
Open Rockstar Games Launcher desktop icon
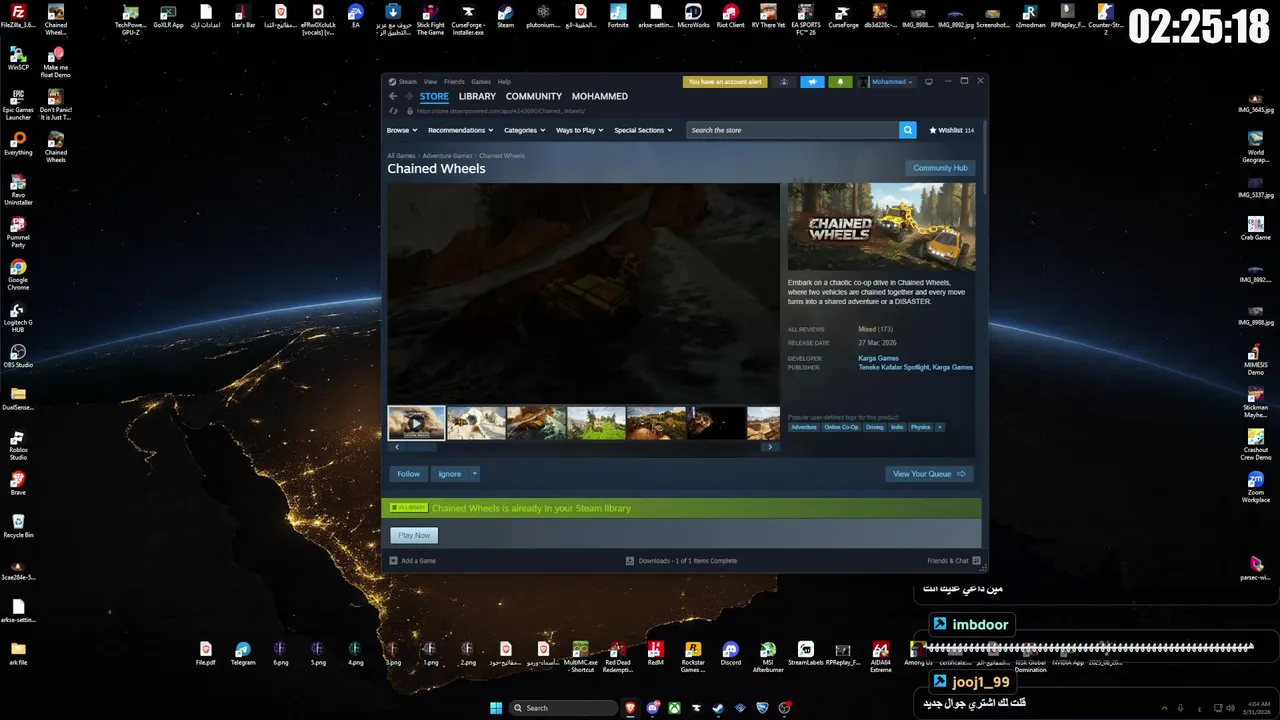click(693, 657)
